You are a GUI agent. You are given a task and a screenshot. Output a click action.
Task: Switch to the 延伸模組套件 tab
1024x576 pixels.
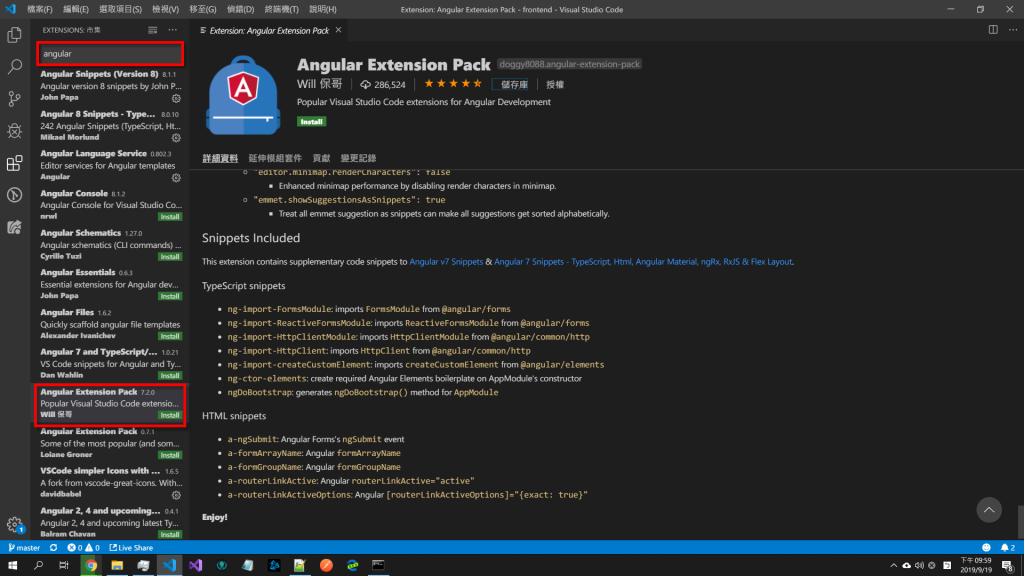click(275, 158)
